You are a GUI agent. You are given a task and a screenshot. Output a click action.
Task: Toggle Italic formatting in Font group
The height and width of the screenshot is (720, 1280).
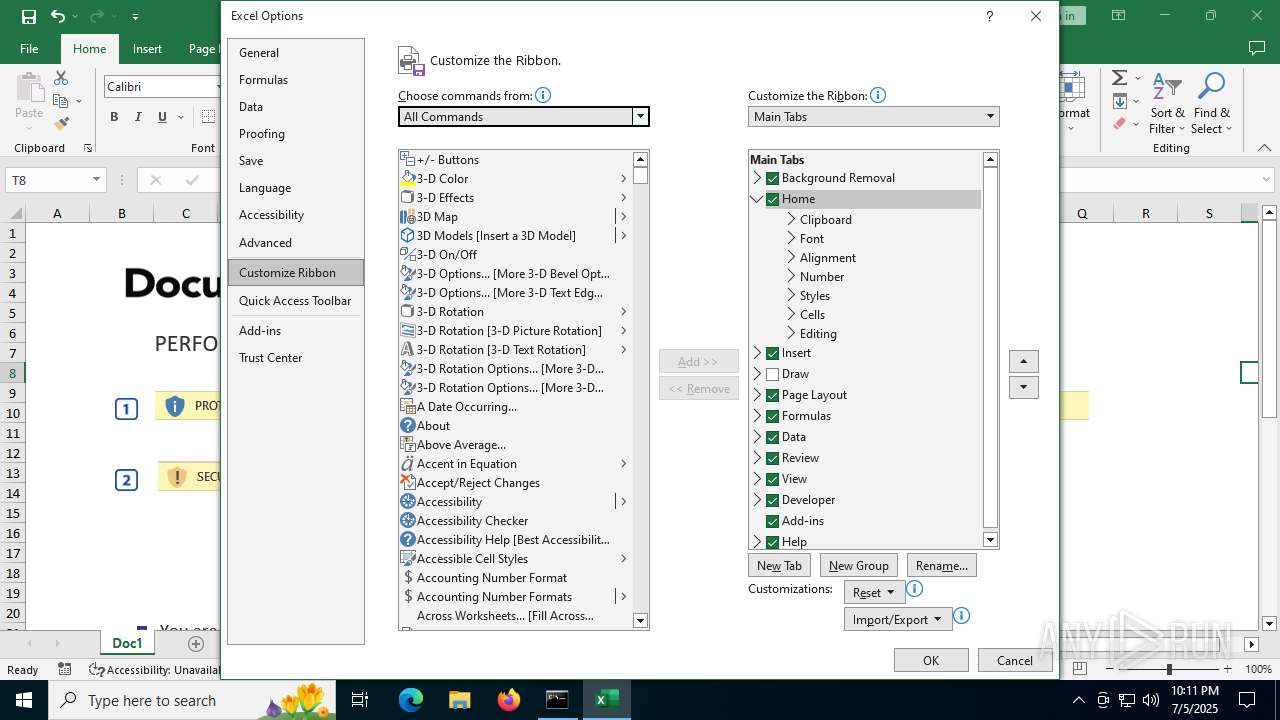point(138,117)
